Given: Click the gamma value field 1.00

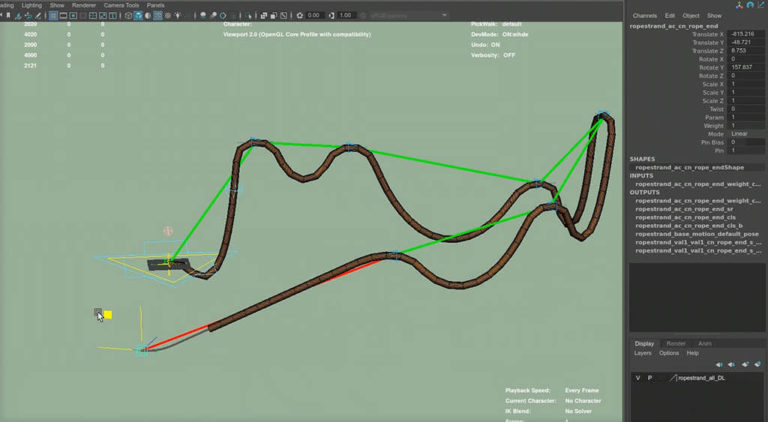Looking at the screenshot, I should tap(346, 16).
